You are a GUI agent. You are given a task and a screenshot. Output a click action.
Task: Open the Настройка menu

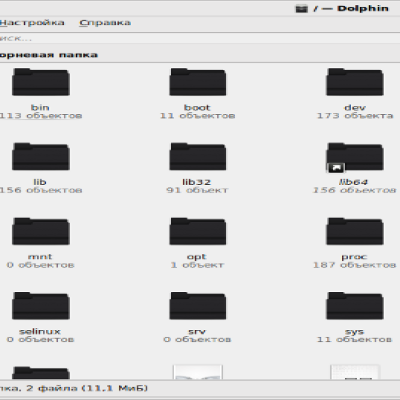(32, 23)
